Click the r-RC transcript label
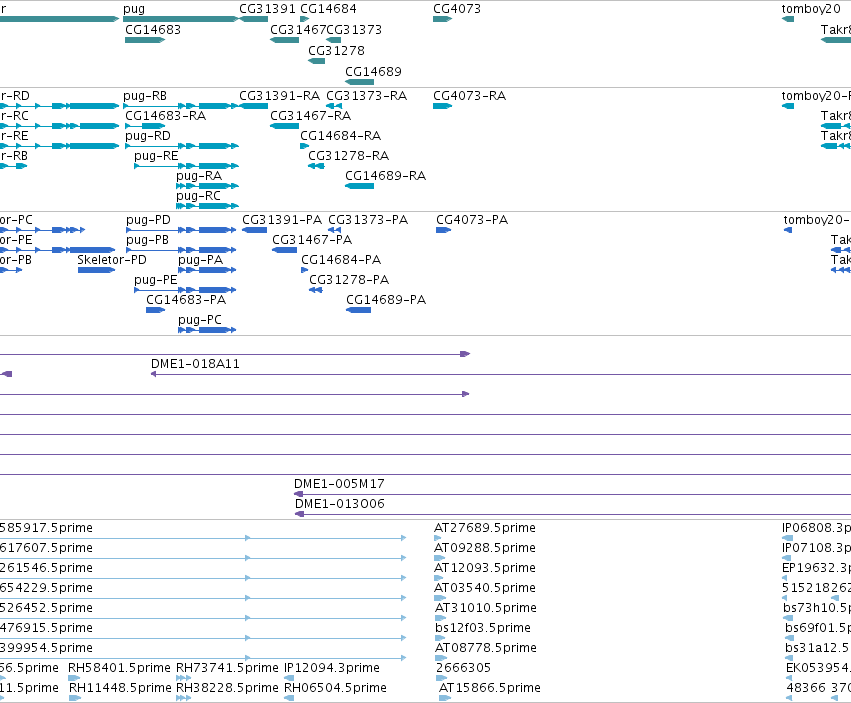 pos(14,116)
